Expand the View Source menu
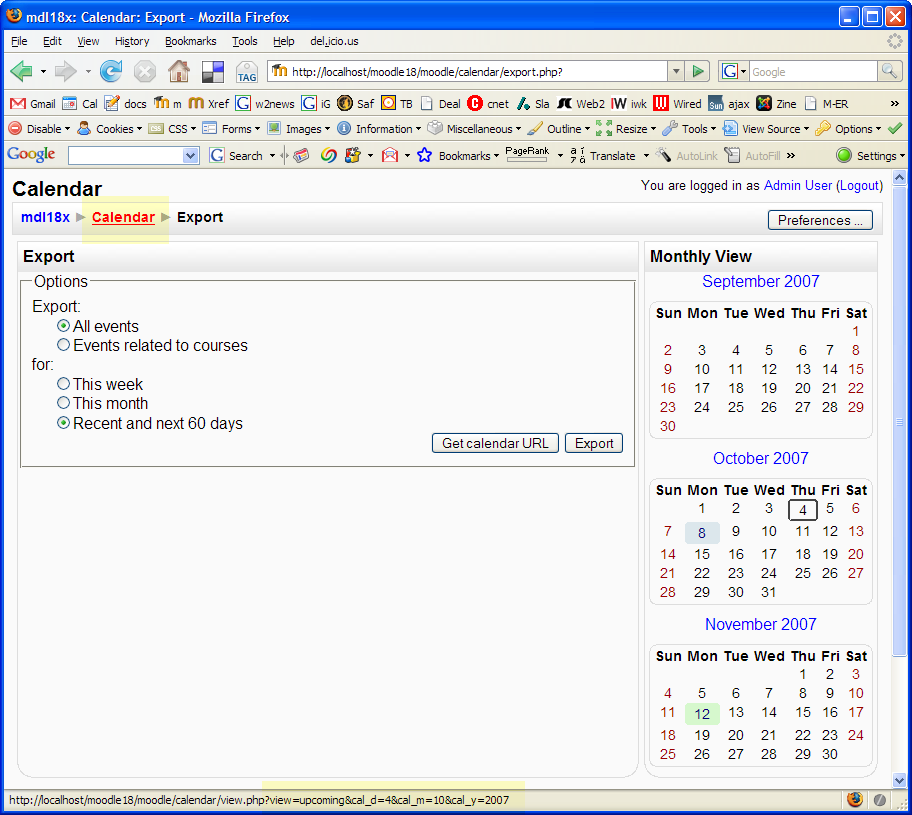Image resolution: width=912 pixels, height=815 pixels. click(766, 129)
